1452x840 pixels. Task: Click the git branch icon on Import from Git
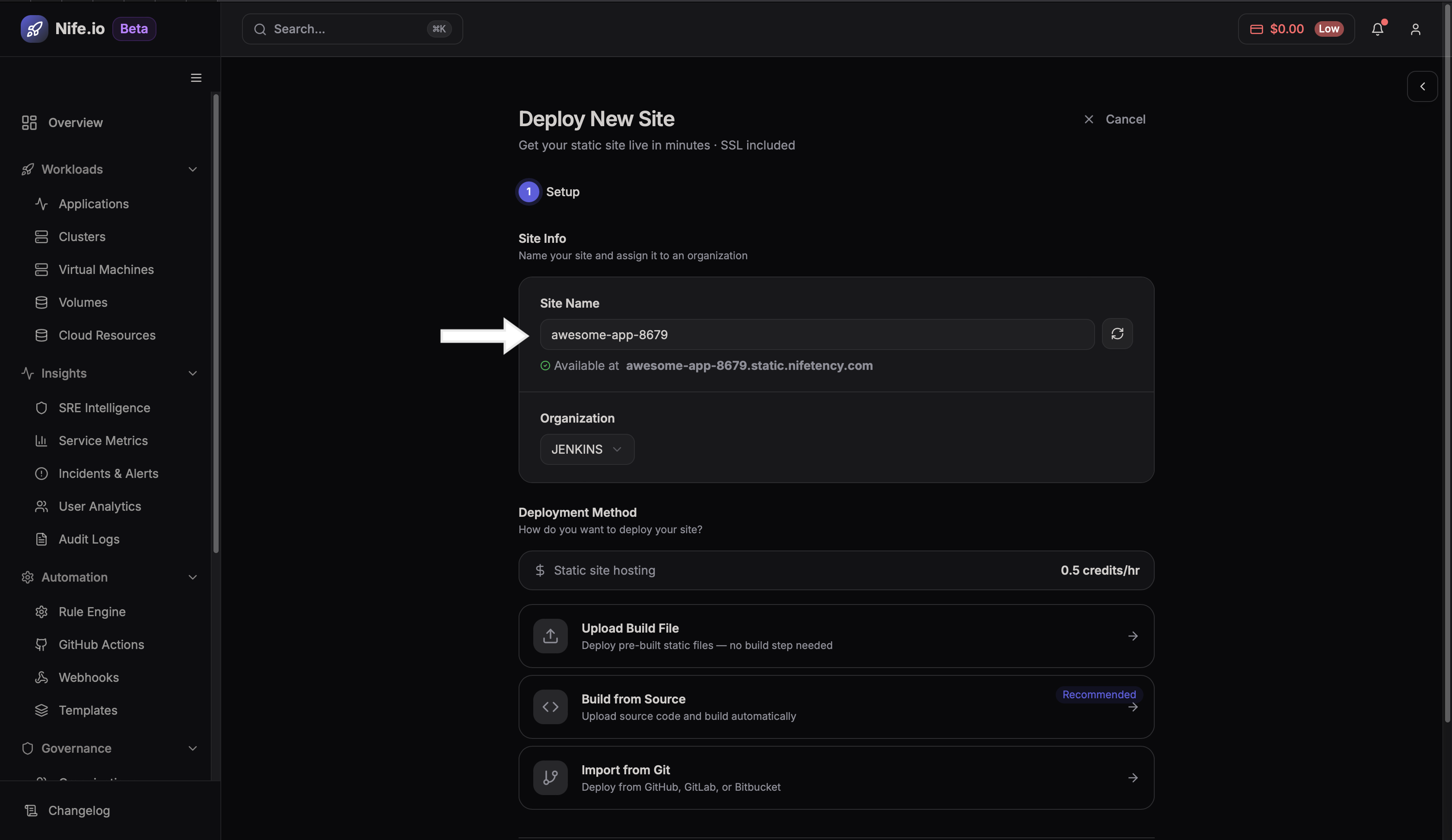[x=550, y=777]
